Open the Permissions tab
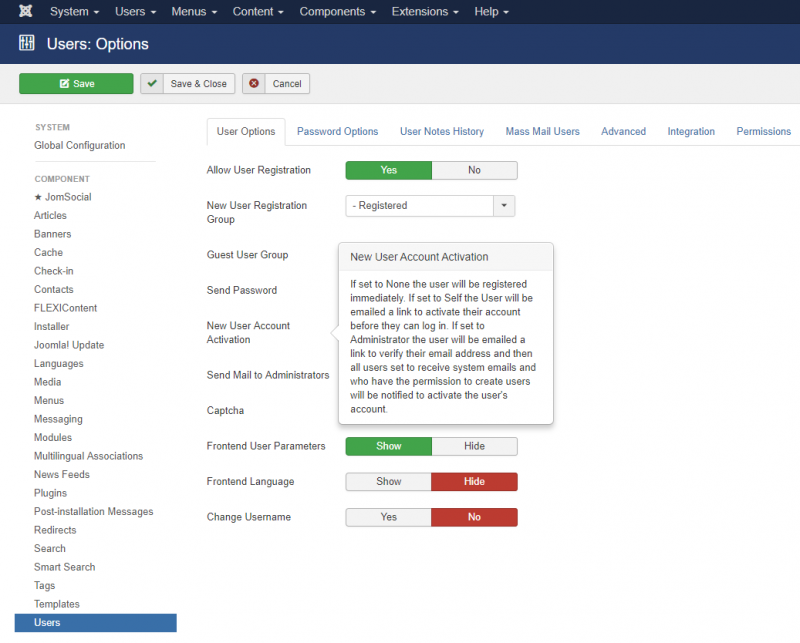 763,131
